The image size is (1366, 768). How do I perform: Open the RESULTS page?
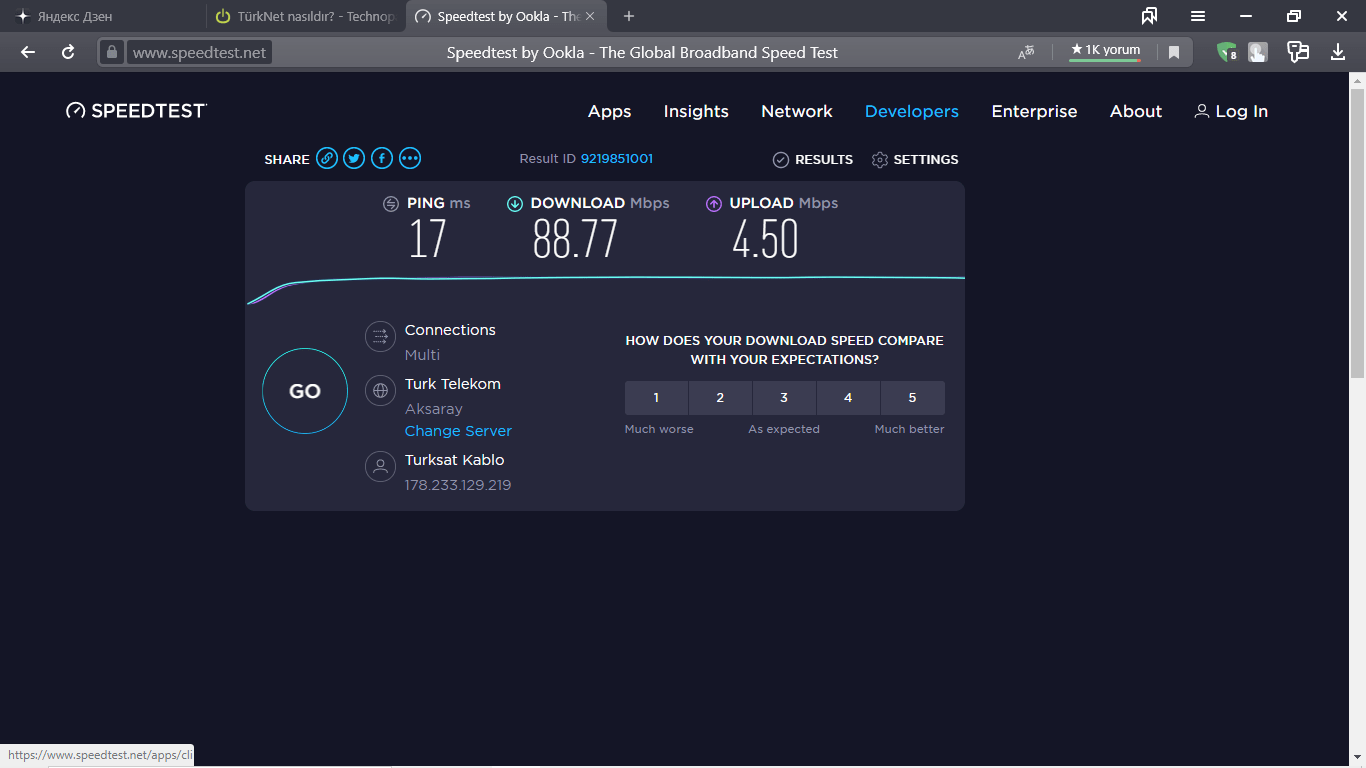coord(813,159)
